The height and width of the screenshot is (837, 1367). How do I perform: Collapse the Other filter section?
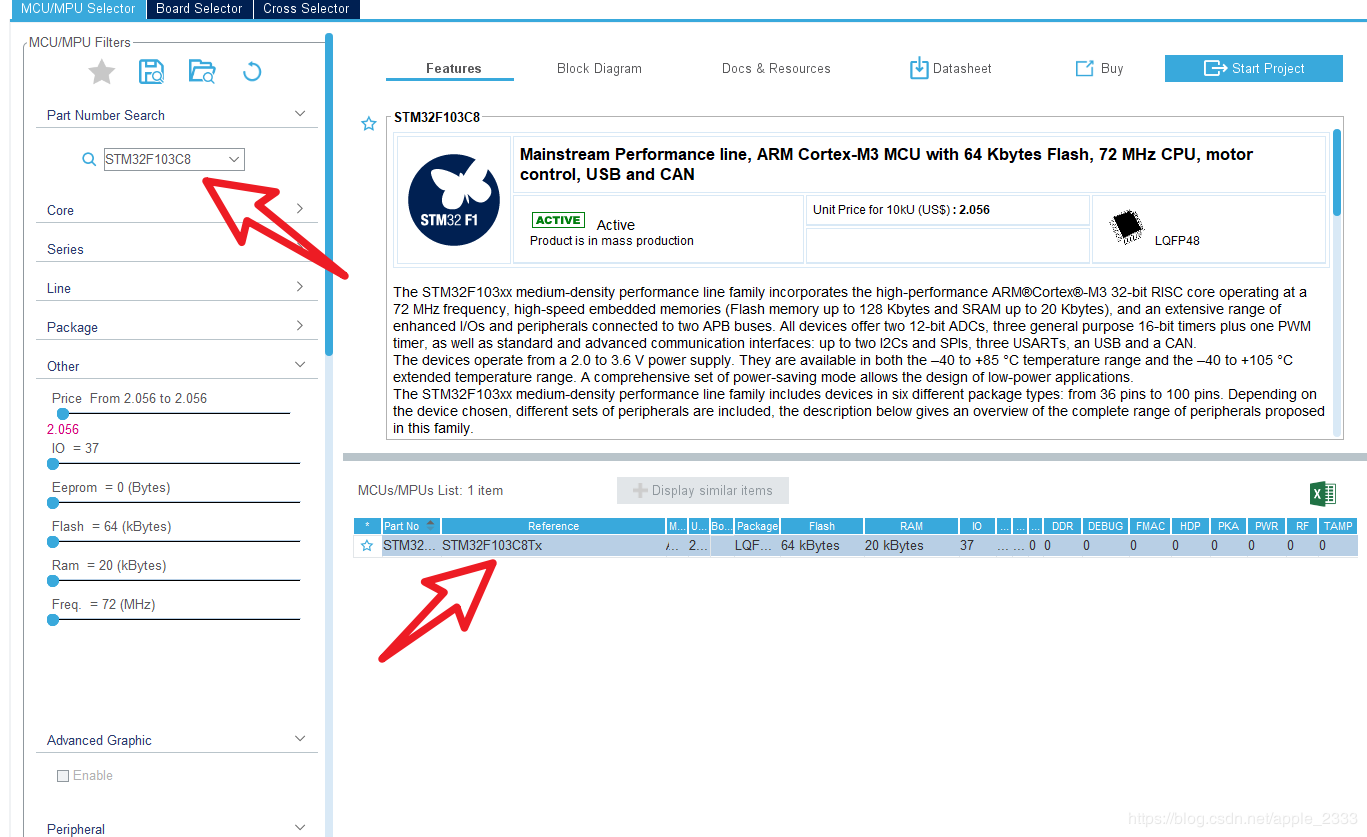[300, 365]
